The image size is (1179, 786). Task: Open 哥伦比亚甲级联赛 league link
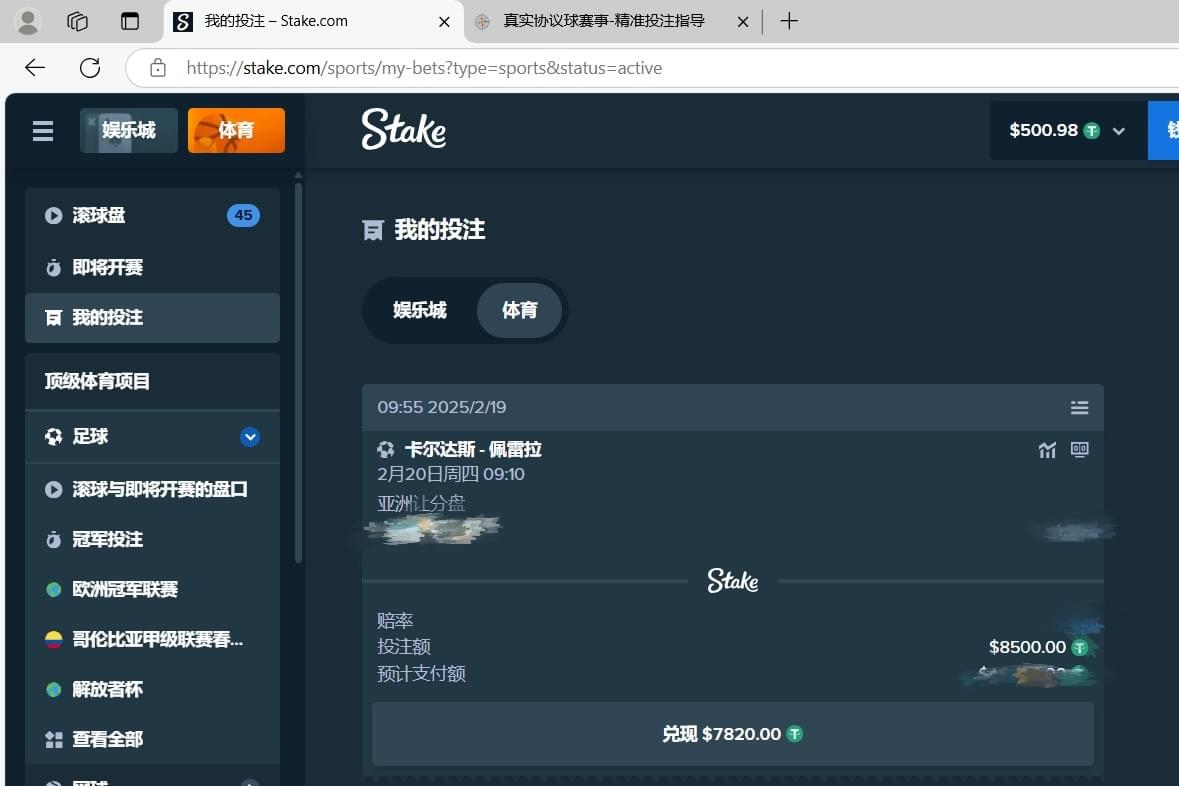pos(153,639)
